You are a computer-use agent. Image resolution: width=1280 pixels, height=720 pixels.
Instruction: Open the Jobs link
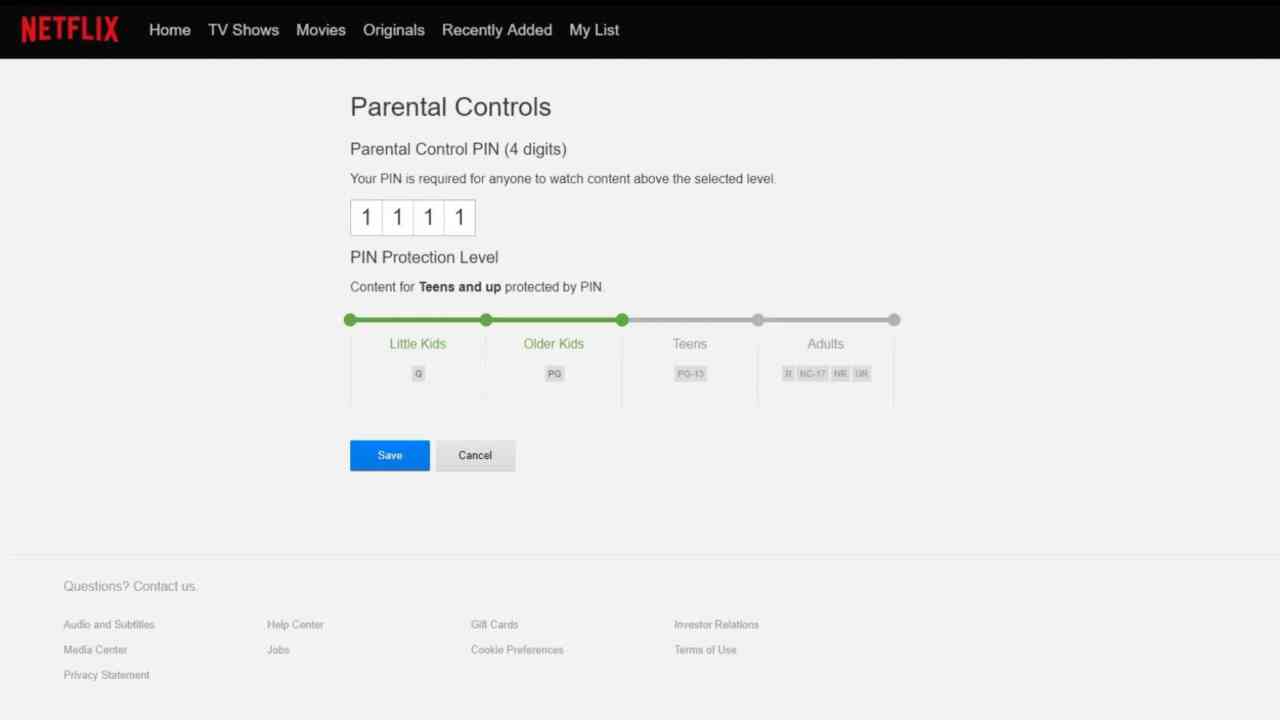278,650
